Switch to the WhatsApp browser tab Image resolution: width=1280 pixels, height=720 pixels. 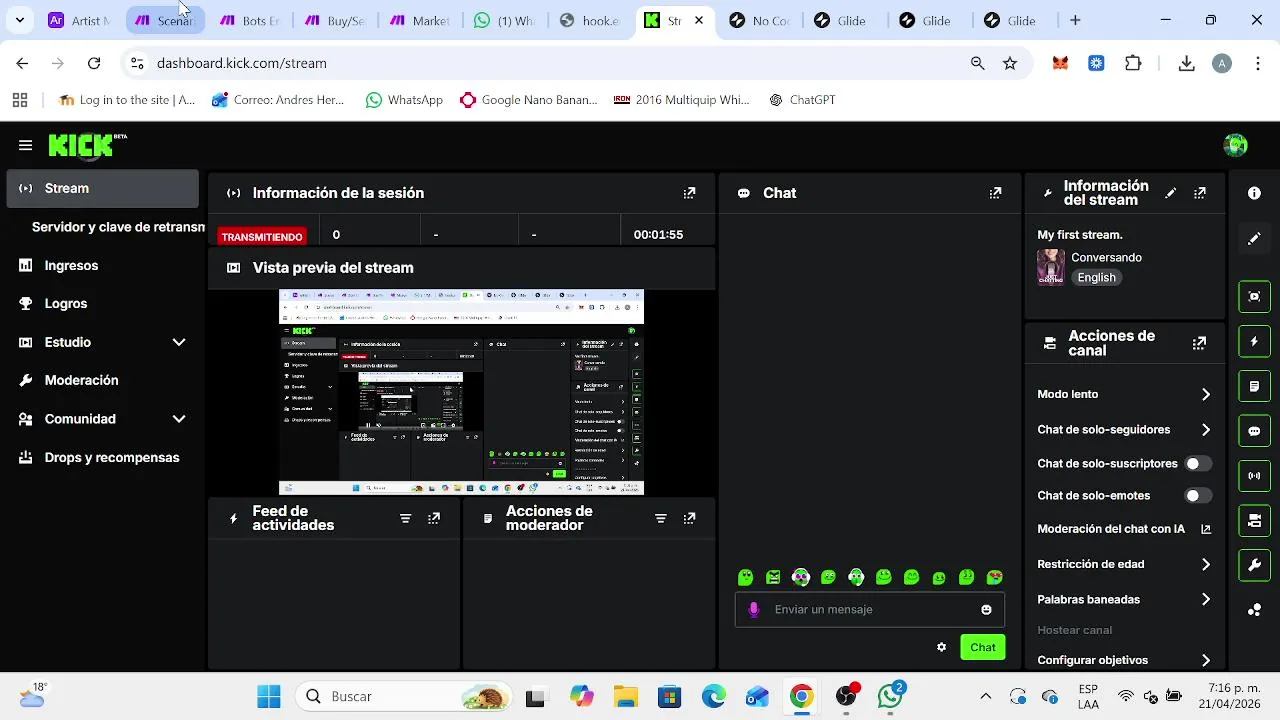tap(505, 20)
